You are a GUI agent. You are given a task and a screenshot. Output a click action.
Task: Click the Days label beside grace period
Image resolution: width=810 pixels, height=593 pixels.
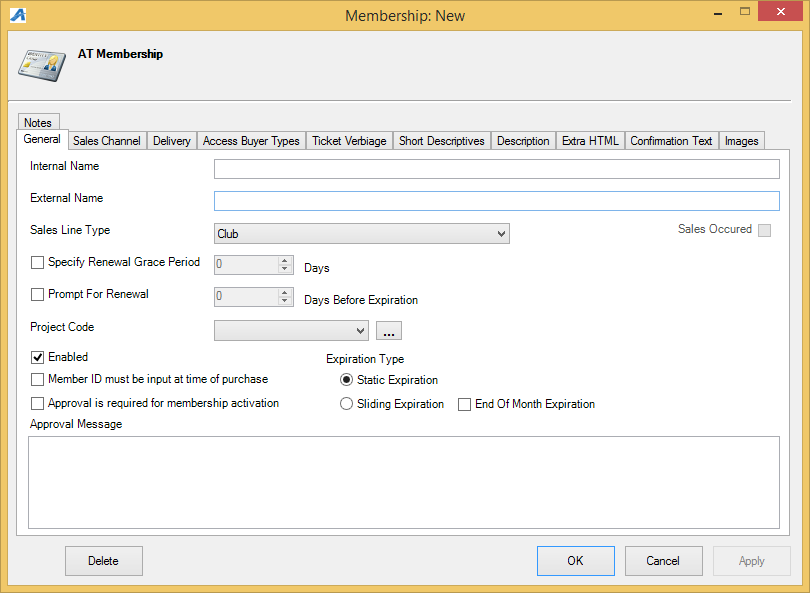point(317,268)
